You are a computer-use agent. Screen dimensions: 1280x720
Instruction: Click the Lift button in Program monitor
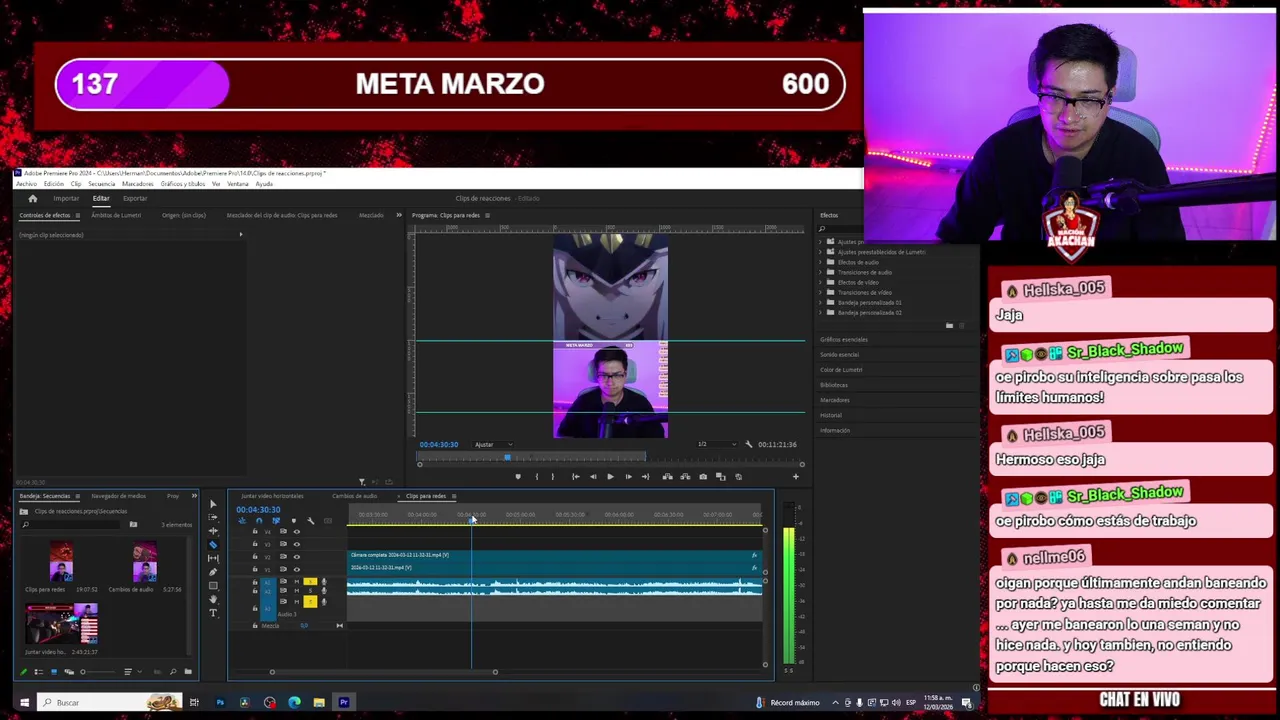pos(668,477)
